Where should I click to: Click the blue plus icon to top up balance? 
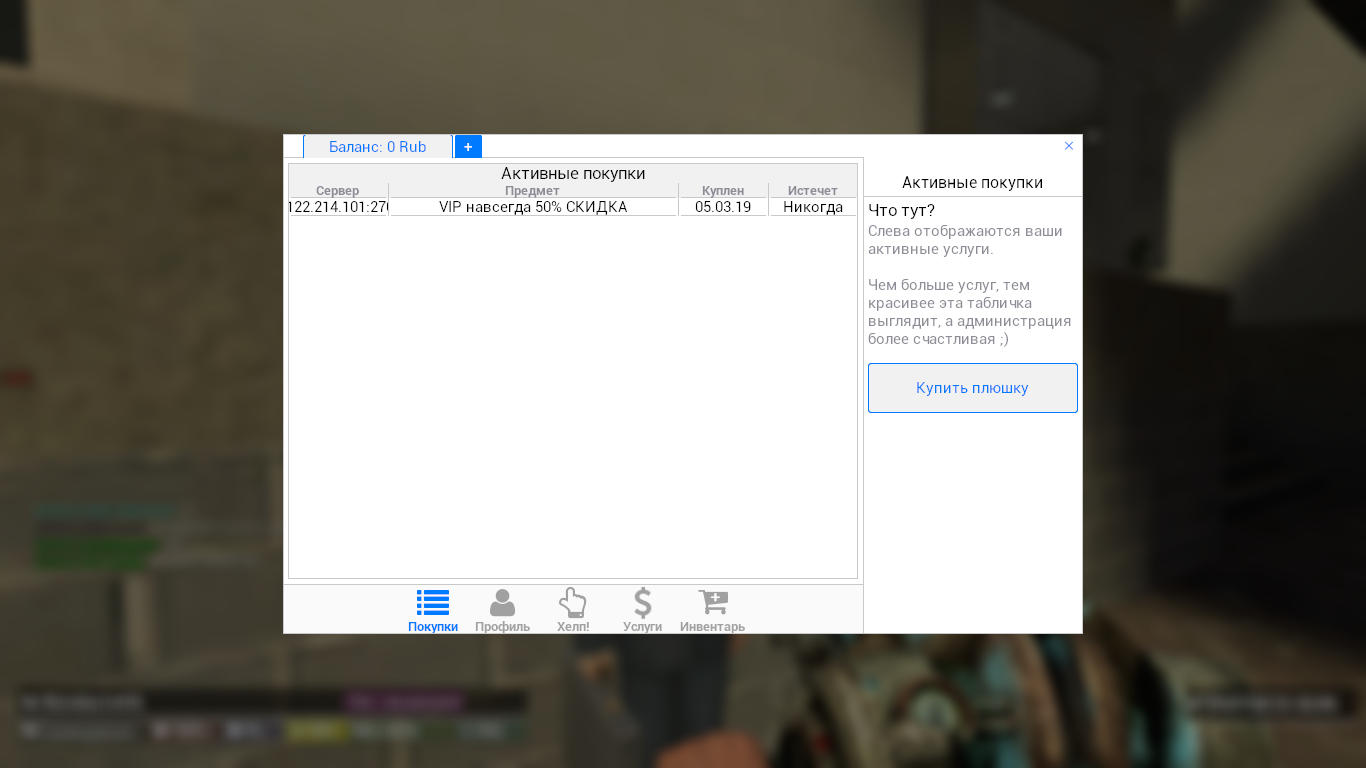point(467,146)
